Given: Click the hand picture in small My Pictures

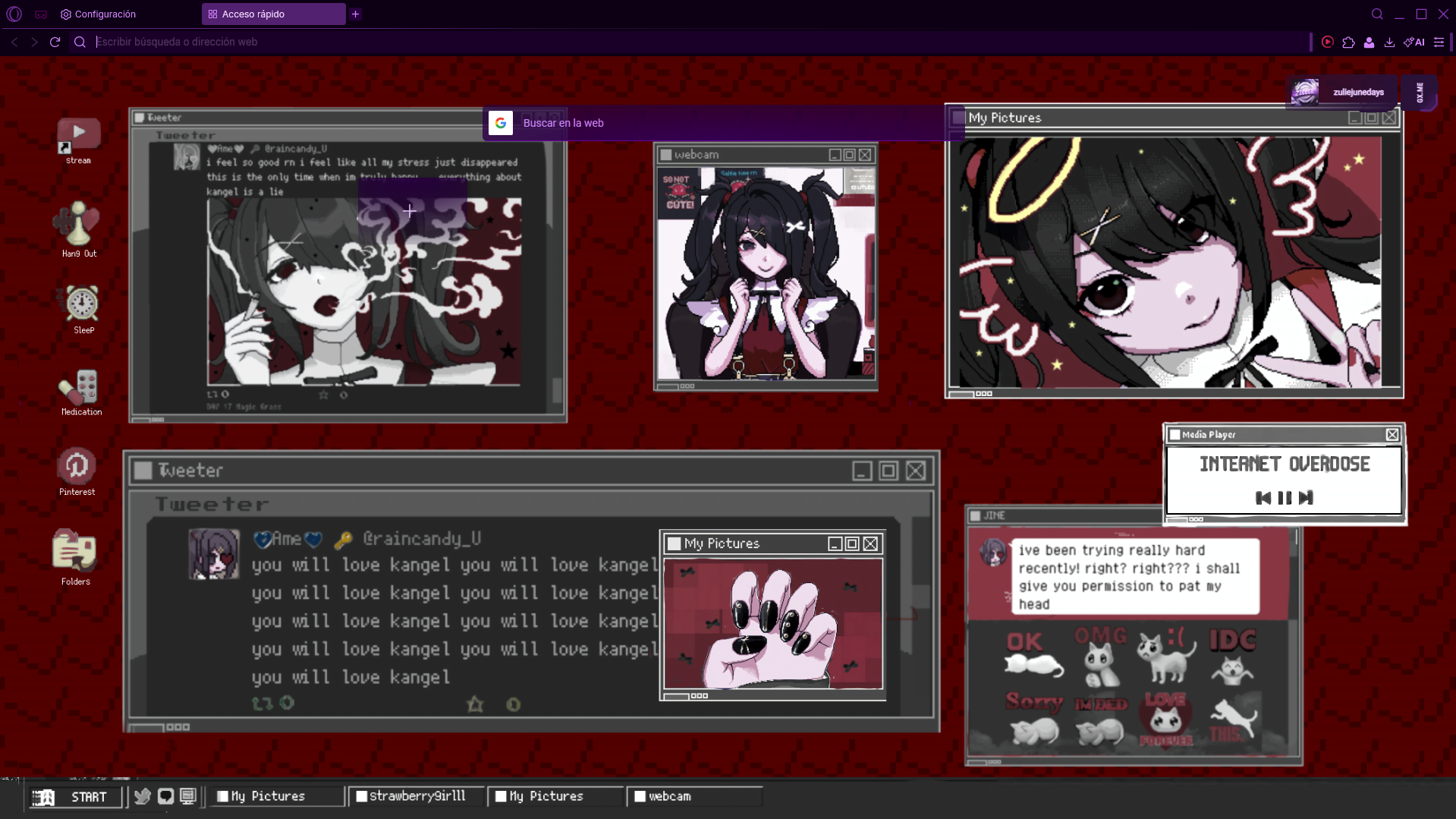Looking at the screenshot, I should click(x=773, y=624).
